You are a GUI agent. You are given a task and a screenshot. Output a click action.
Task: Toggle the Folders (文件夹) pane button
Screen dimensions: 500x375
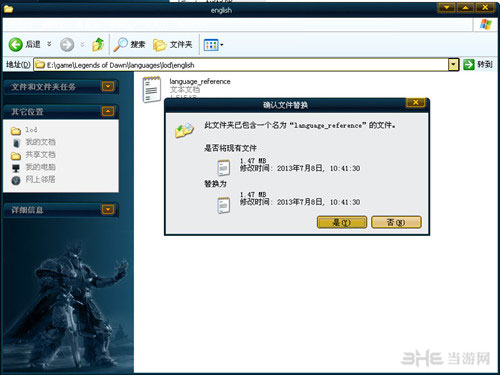(x=173, y=44)
